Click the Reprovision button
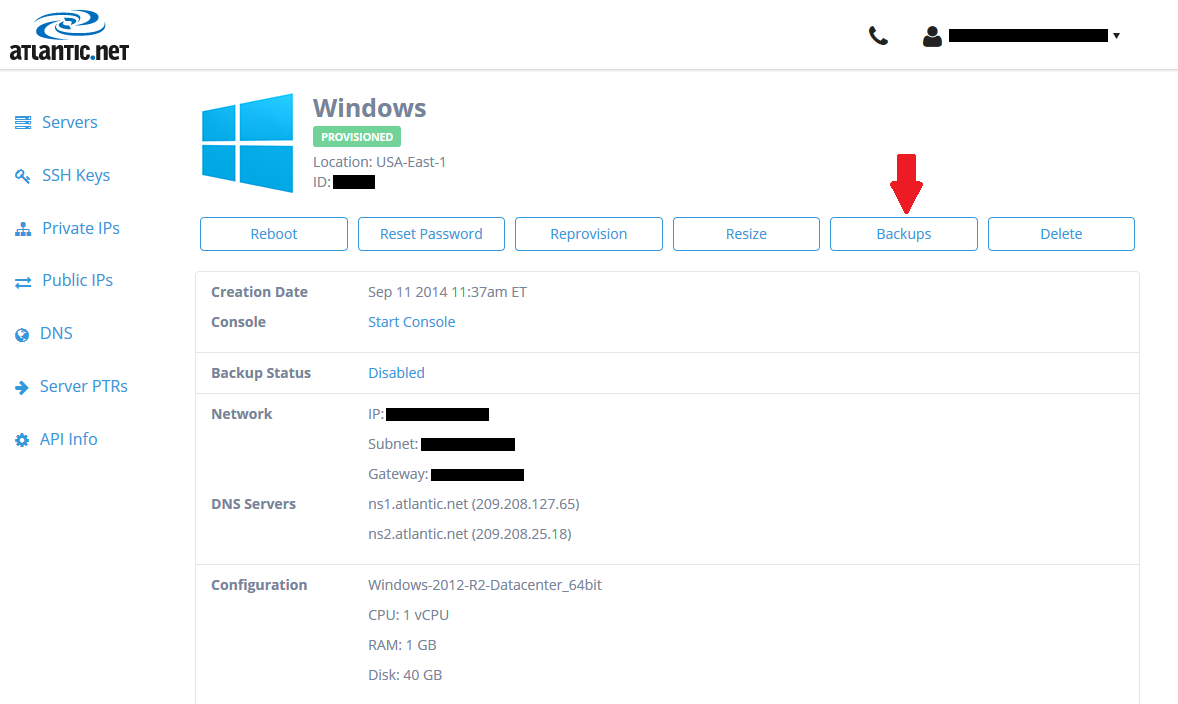This screenshot has width=1178, height=704. click(589, 234)
